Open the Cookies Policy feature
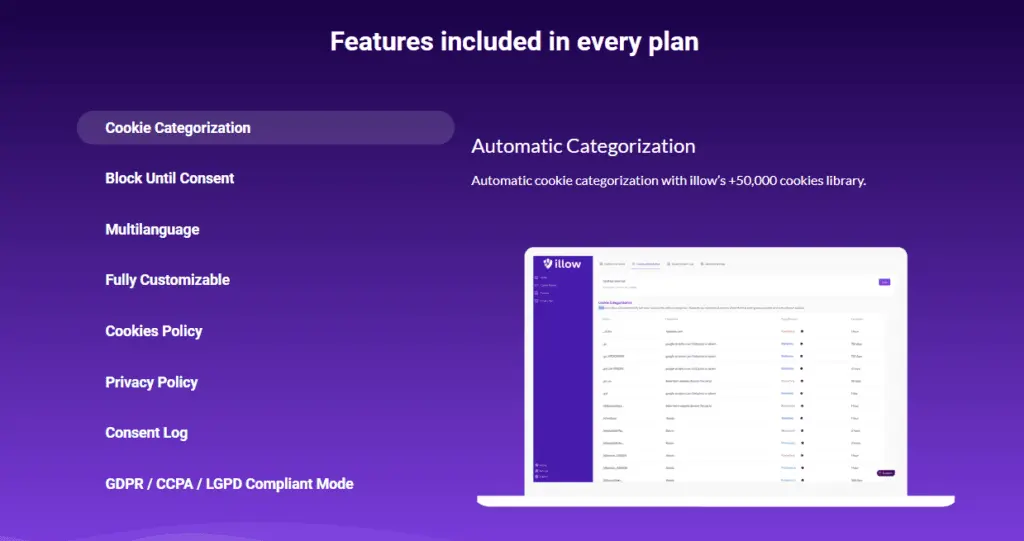The height and width of the screenshot is (541, 1024). [x=153, y=331]
